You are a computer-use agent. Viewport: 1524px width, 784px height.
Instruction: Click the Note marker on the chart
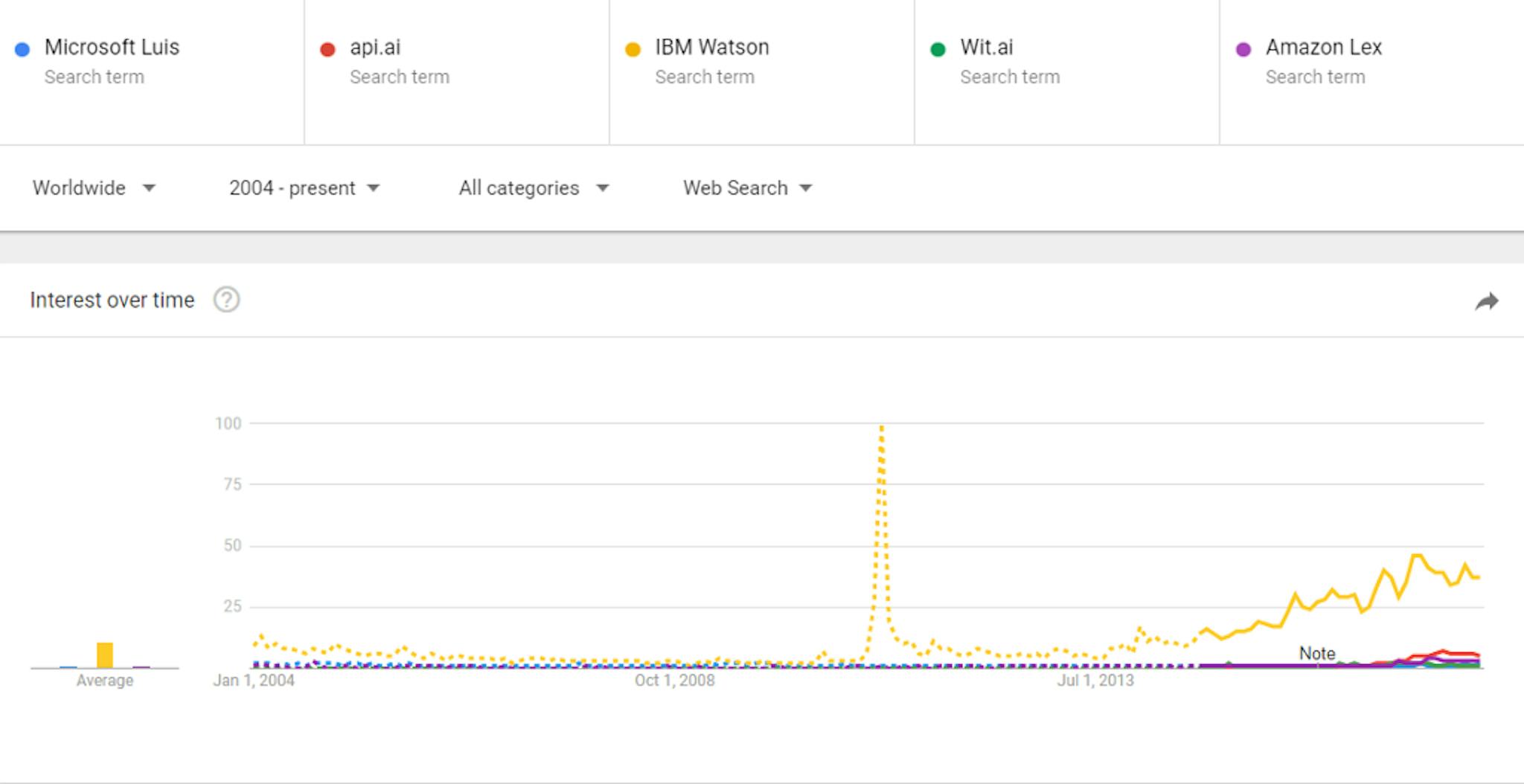1316,653
